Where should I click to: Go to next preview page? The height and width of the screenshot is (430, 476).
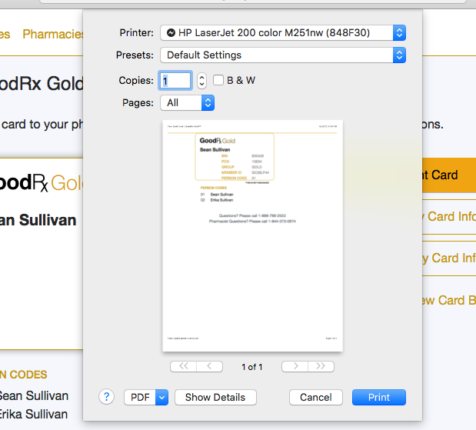(295, 366)
